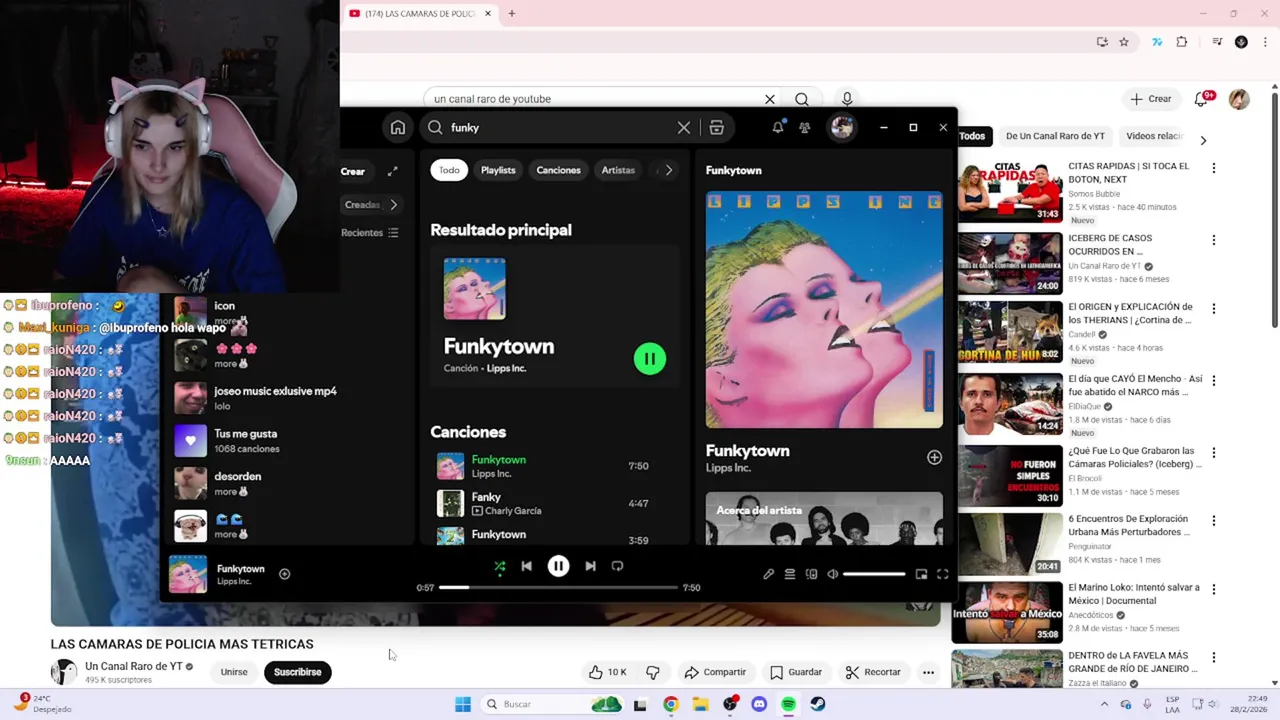Viewport: 1280px width, 720px height.
Task: Toggle repeat in Spotify player
Action: coord(617,566)
